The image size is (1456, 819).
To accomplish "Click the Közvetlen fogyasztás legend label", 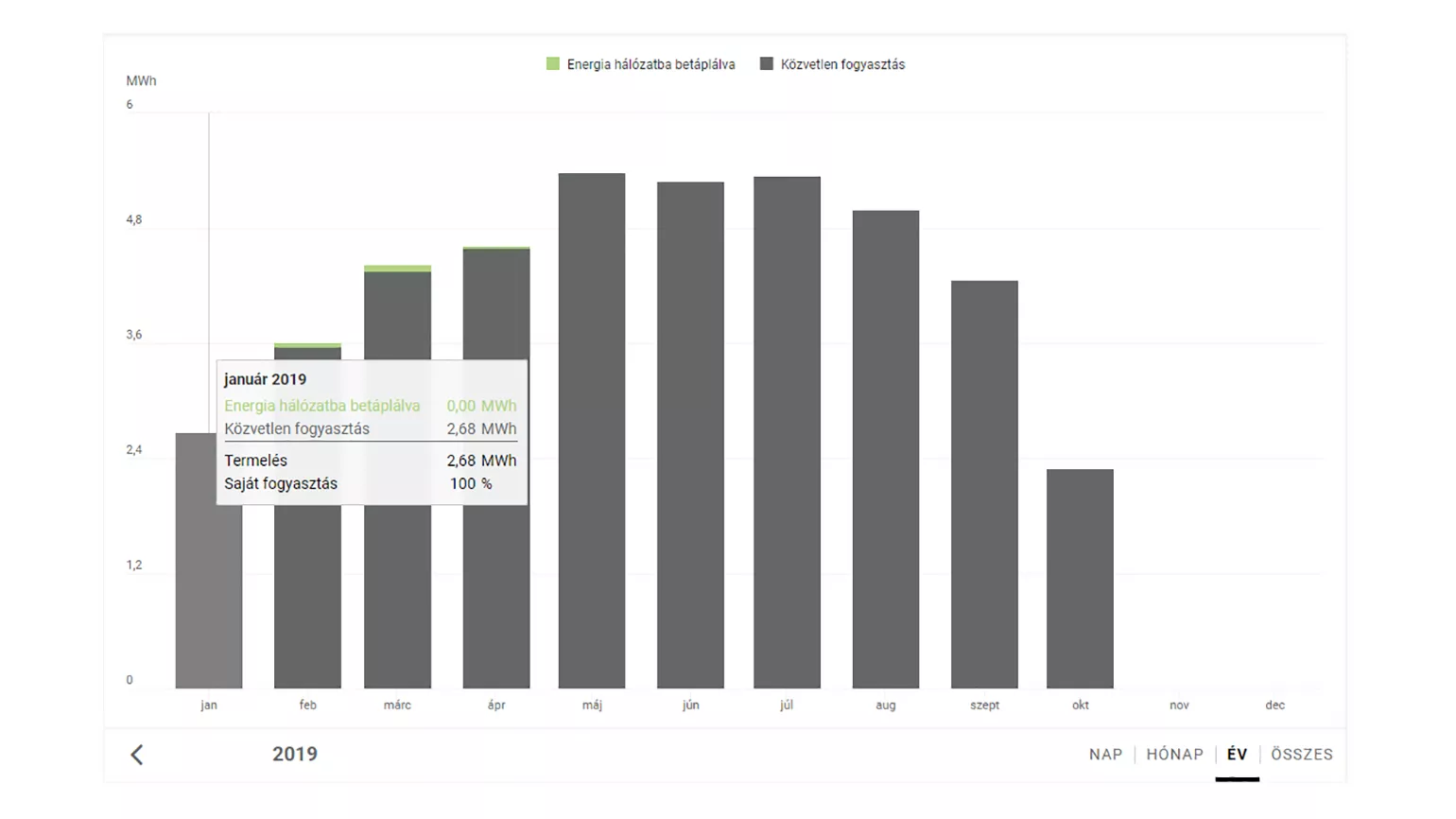I will pos(842,64).
